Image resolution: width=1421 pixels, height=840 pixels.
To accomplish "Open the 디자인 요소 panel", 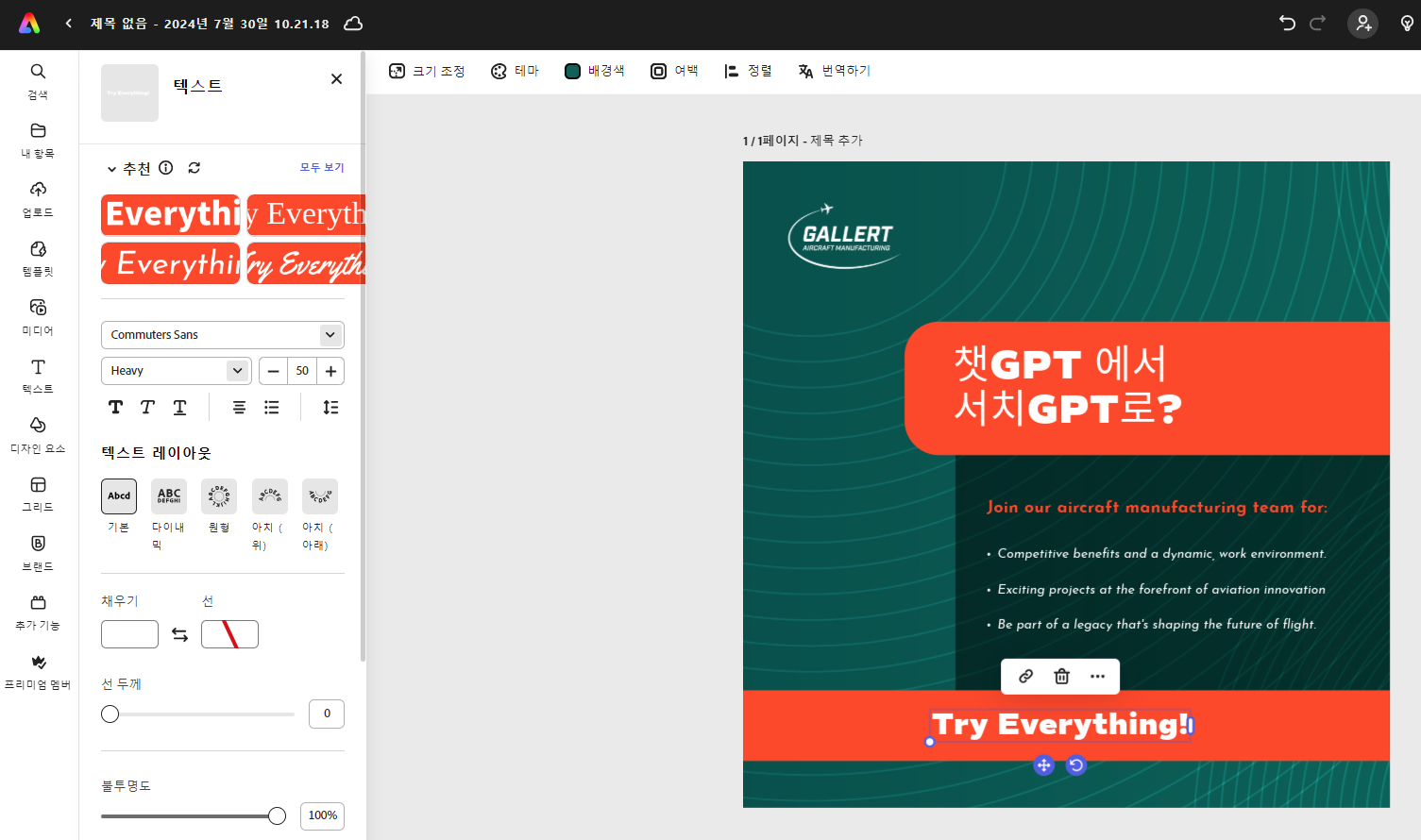I will coord(38,435).
